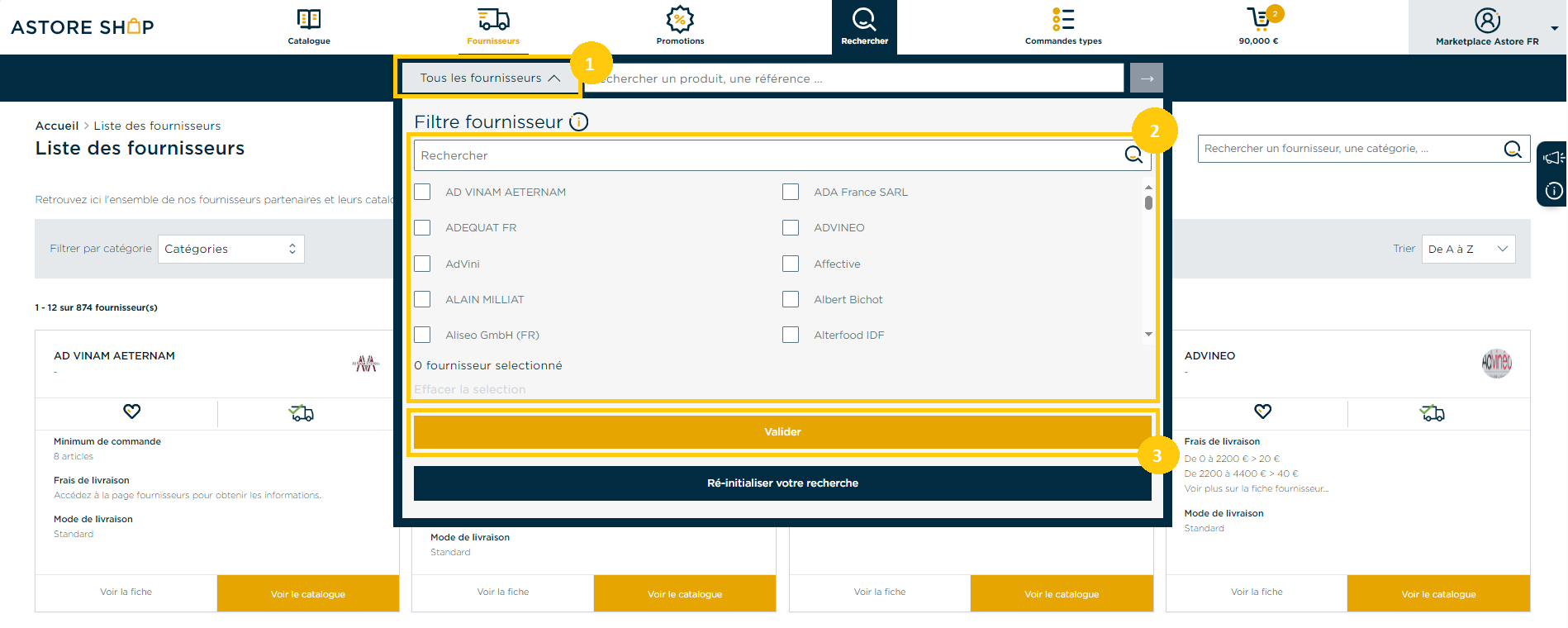Image resolution: width=1568 pixels, height=628 pixels.
Task: Submit the search with the arrow button
Action: click(x=1147, y=78)
